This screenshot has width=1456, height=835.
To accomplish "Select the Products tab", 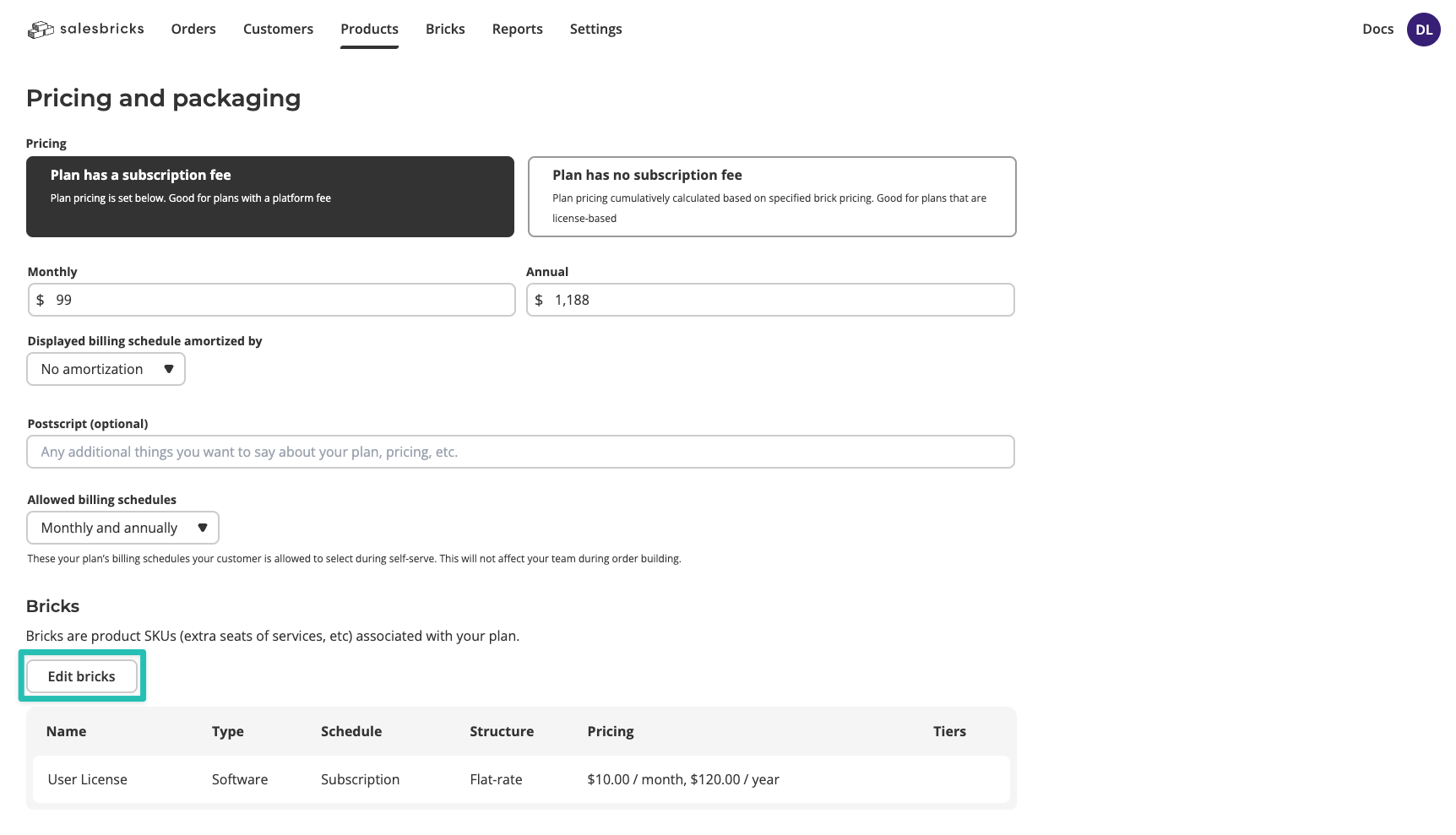I will coord(369,29).
